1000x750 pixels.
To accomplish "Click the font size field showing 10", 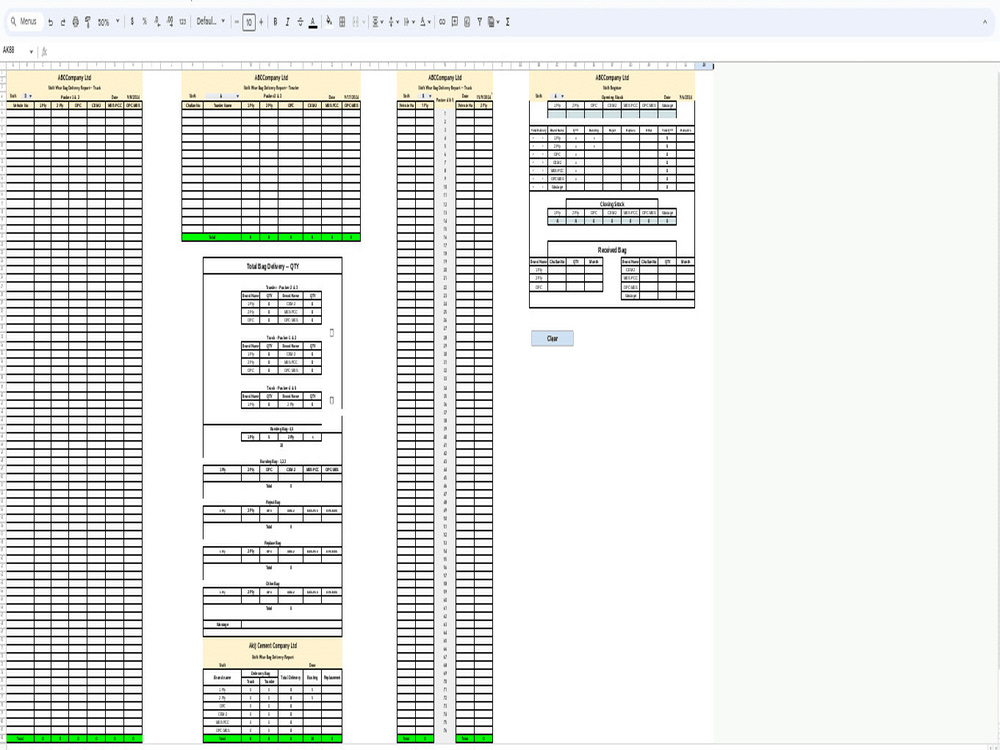I will pyautogui.click(x=249, y=22).
